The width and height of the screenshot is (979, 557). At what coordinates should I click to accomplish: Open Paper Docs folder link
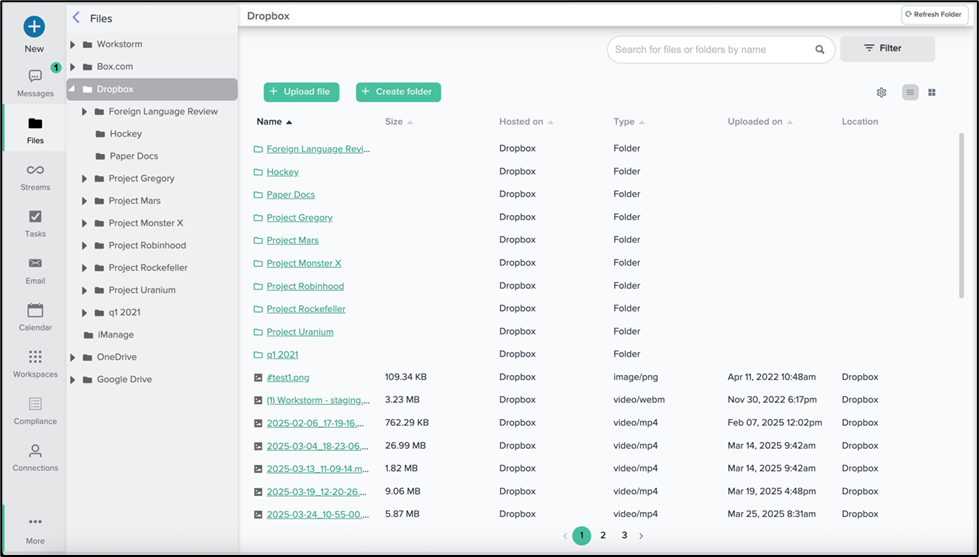tap(291, 194)
